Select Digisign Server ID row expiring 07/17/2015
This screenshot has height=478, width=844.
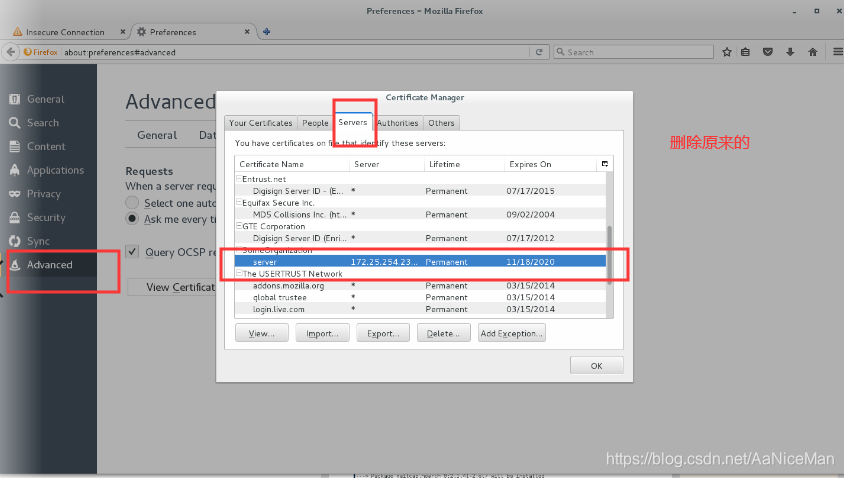click(x=420, y=191)
